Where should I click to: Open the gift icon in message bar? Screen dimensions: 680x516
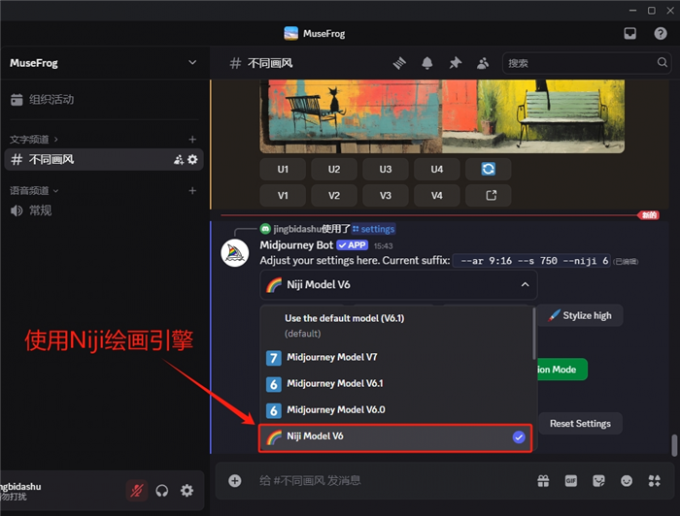point(543,480)
